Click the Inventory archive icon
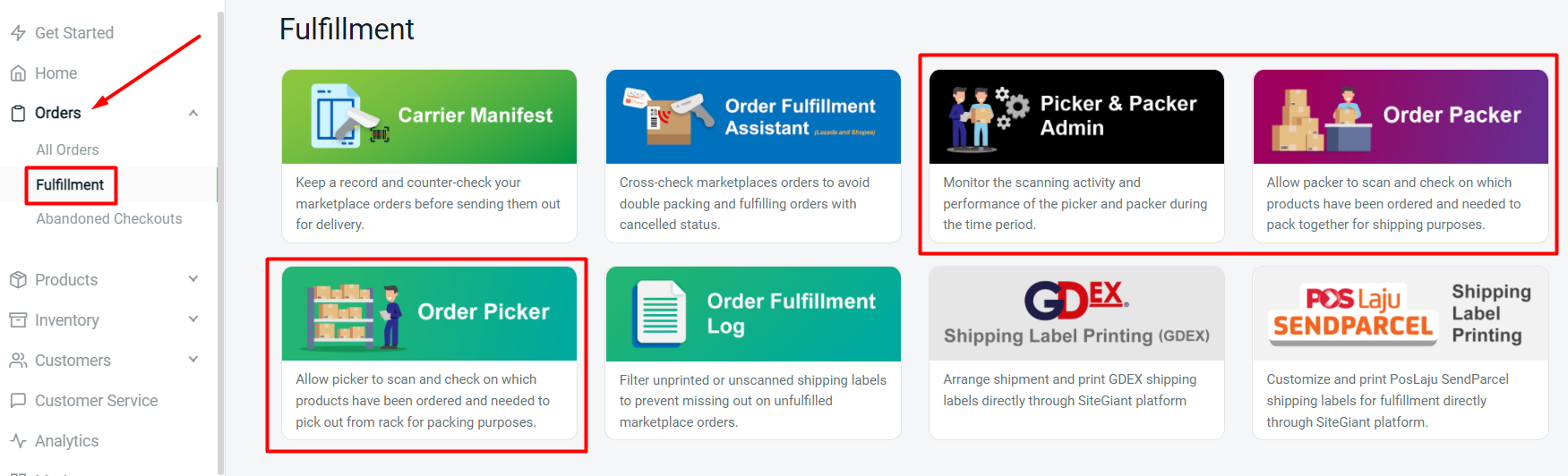This screenshot has width=1568, height=476. 18,320
